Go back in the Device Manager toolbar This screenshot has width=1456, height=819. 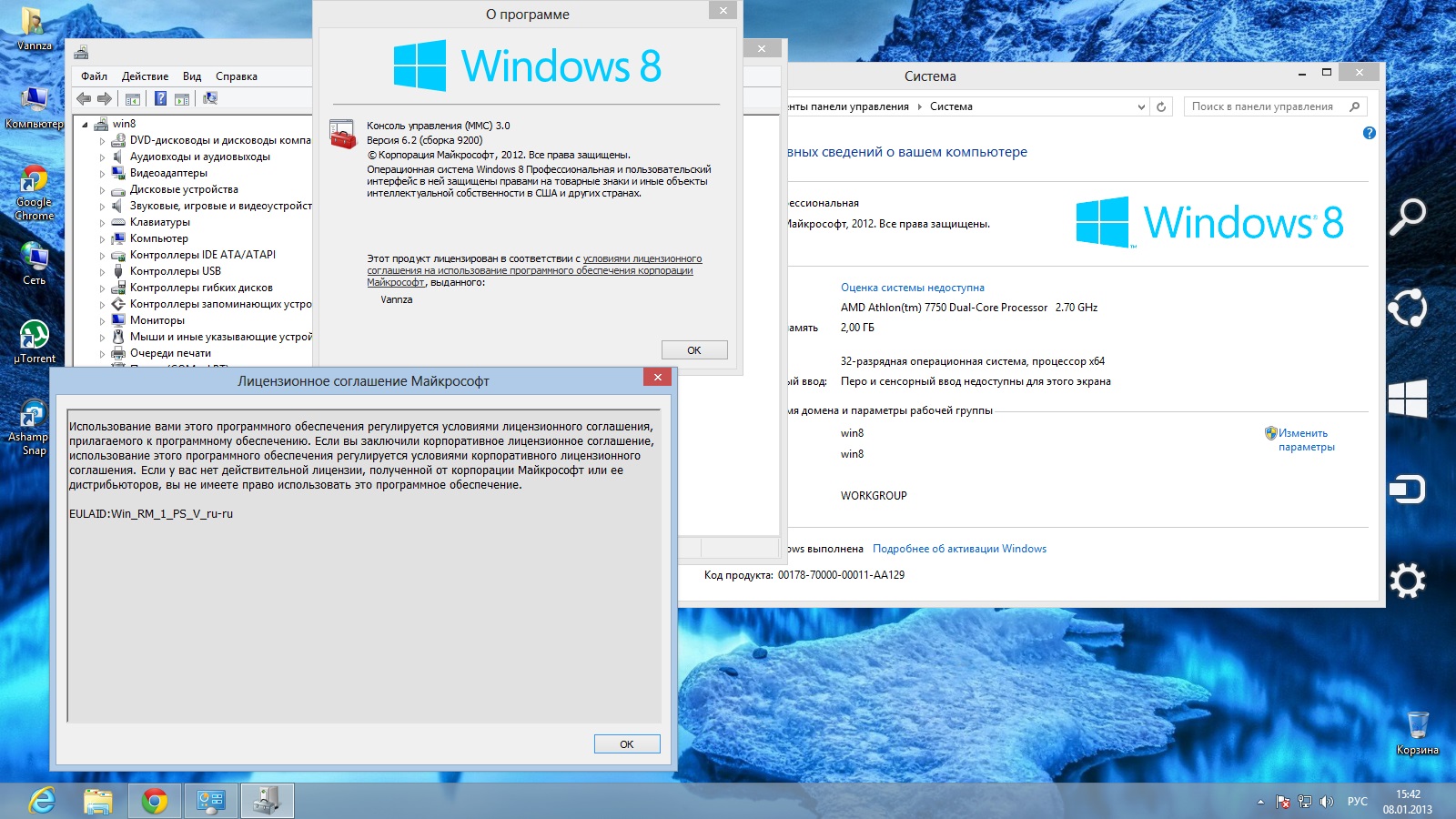(x=84, y=99)
